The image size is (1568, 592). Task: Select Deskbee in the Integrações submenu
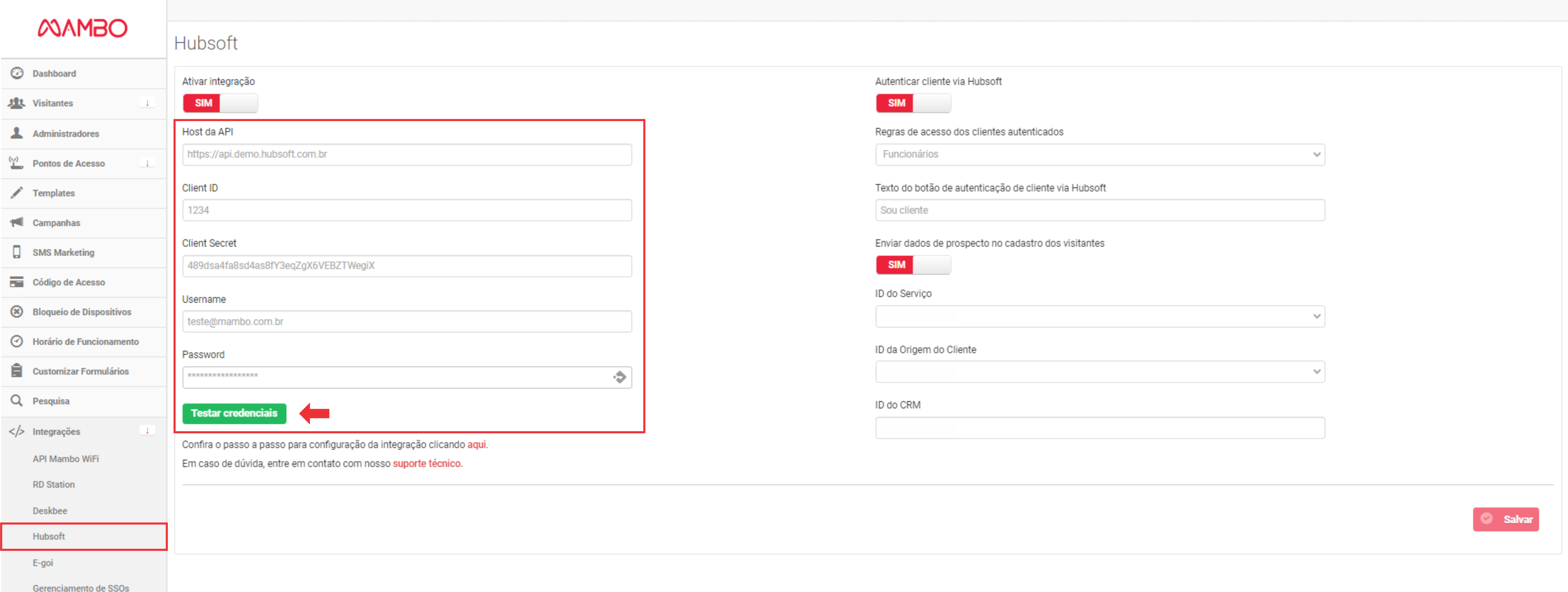click(50, 510)
